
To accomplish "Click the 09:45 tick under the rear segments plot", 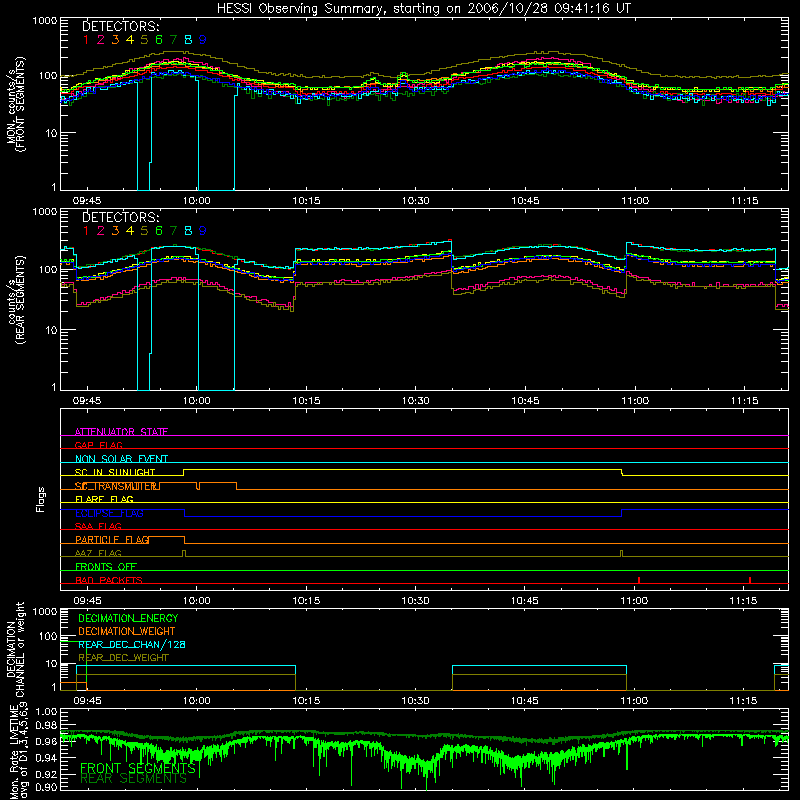I will (x=87, y=401).
